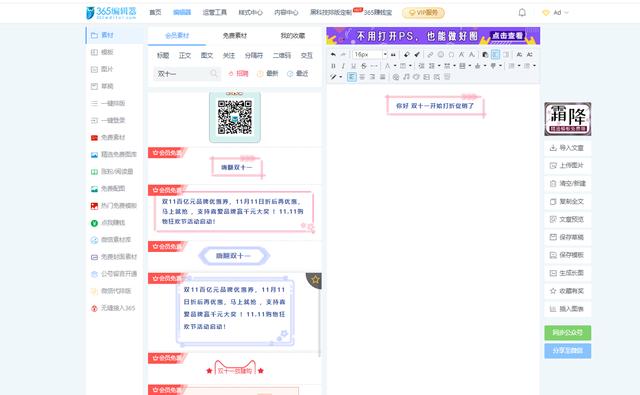Favorite the material using the star corner icon
640x395 pixels.
point(315,280)
